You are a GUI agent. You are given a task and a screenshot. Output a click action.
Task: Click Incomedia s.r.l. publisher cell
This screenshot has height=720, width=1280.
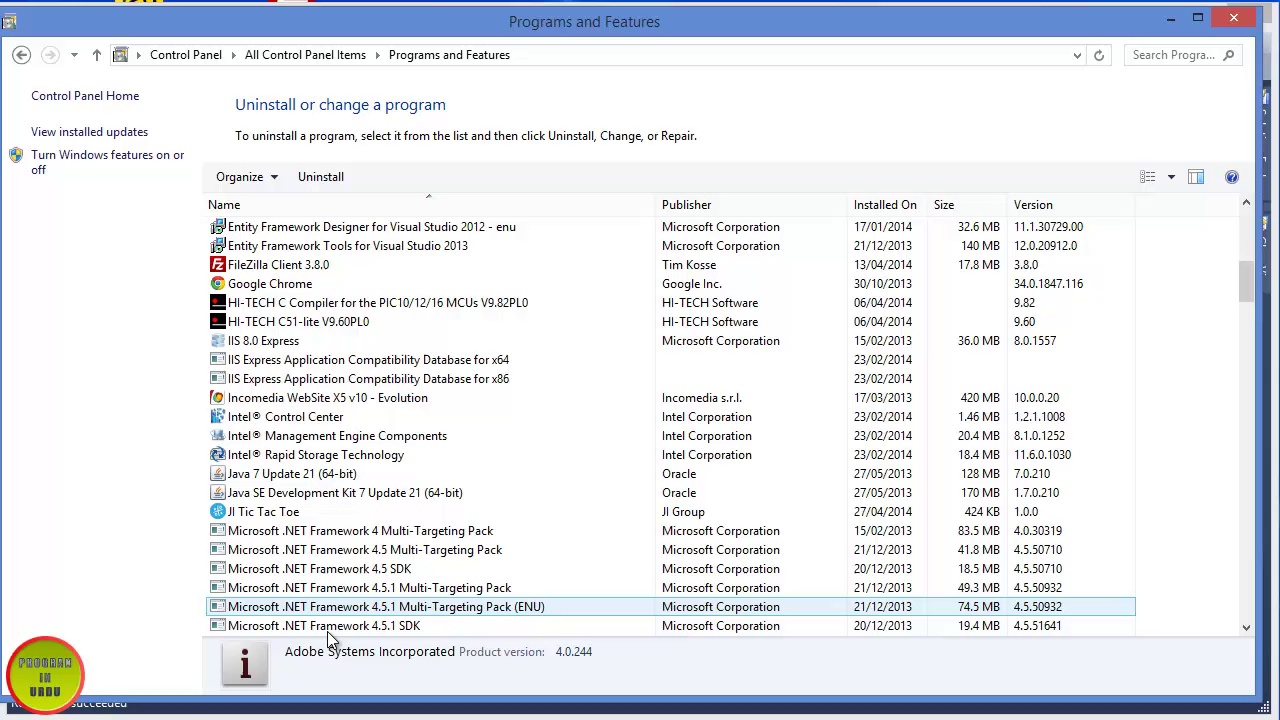[x=702, y=398]
